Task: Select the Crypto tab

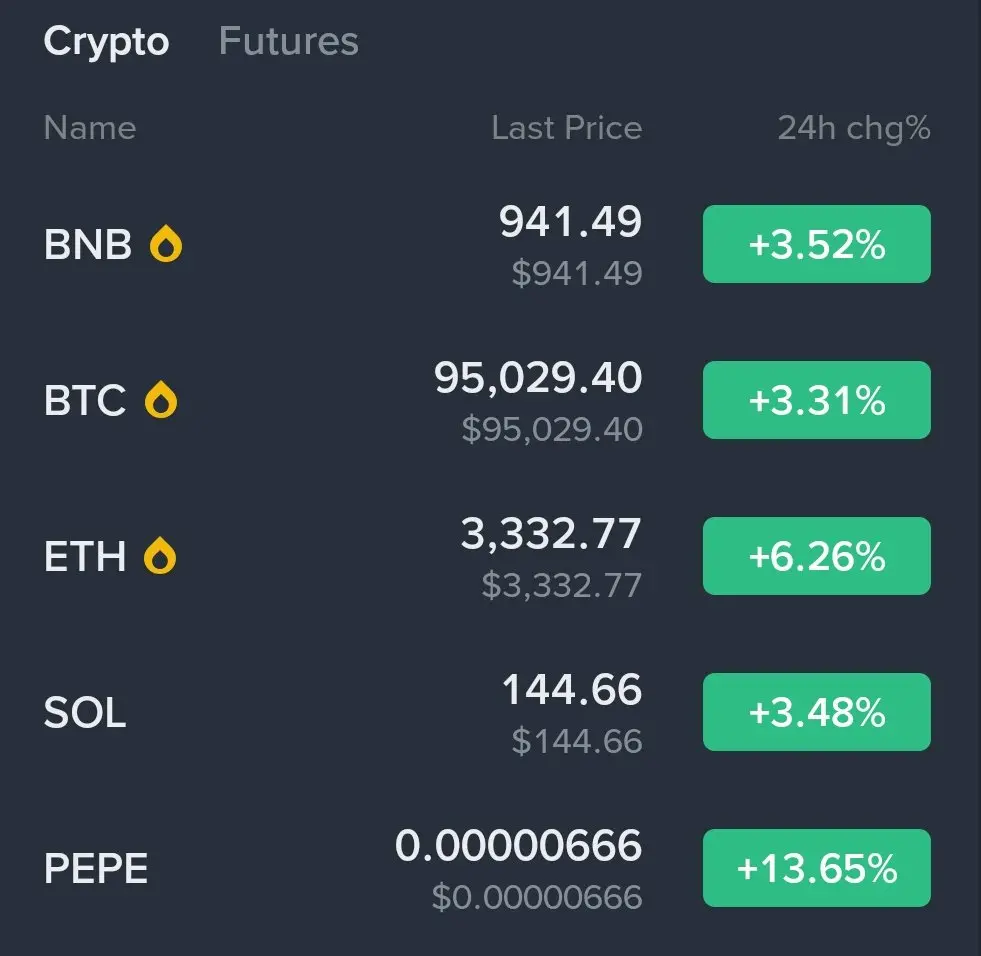Action: point(106,41)
